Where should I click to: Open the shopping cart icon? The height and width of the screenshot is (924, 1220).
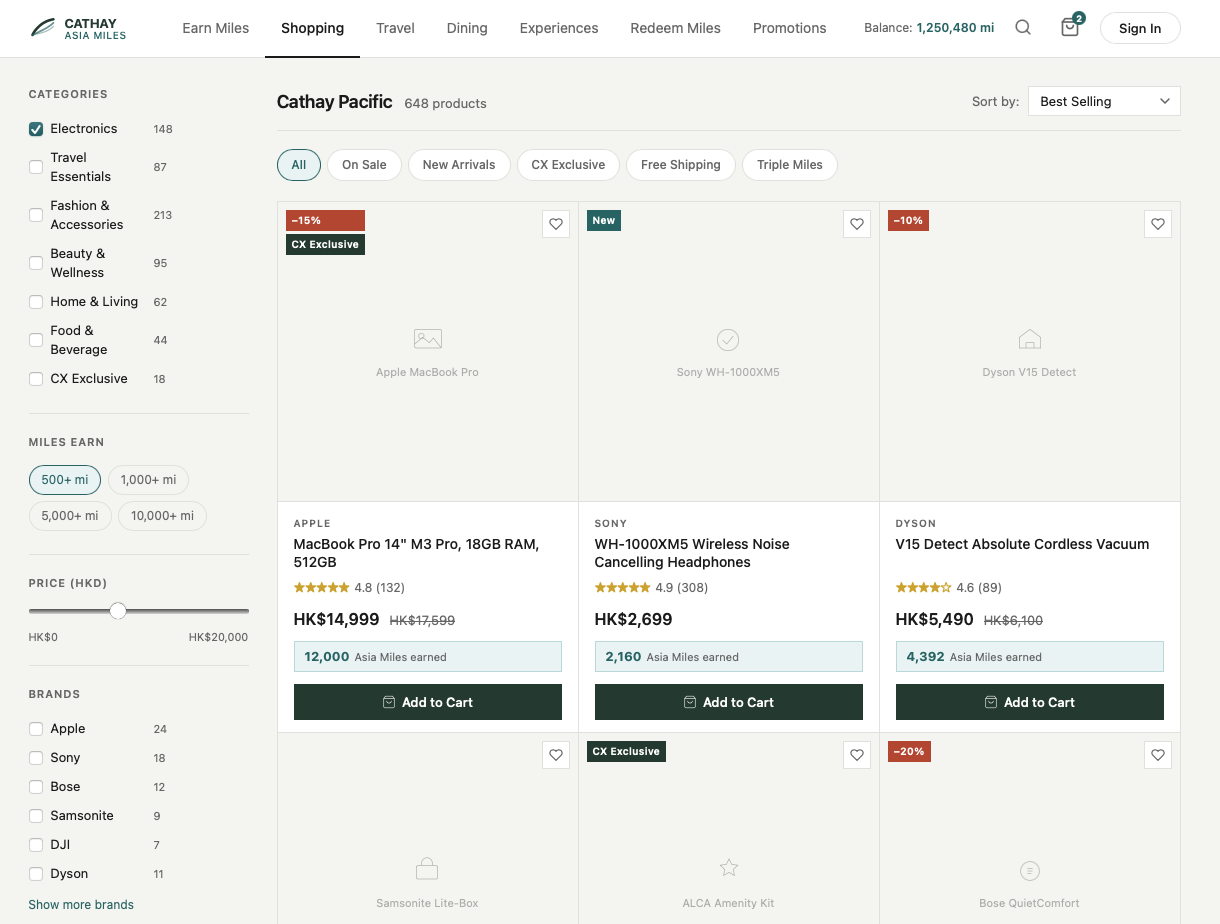(x=1070, y=28)
